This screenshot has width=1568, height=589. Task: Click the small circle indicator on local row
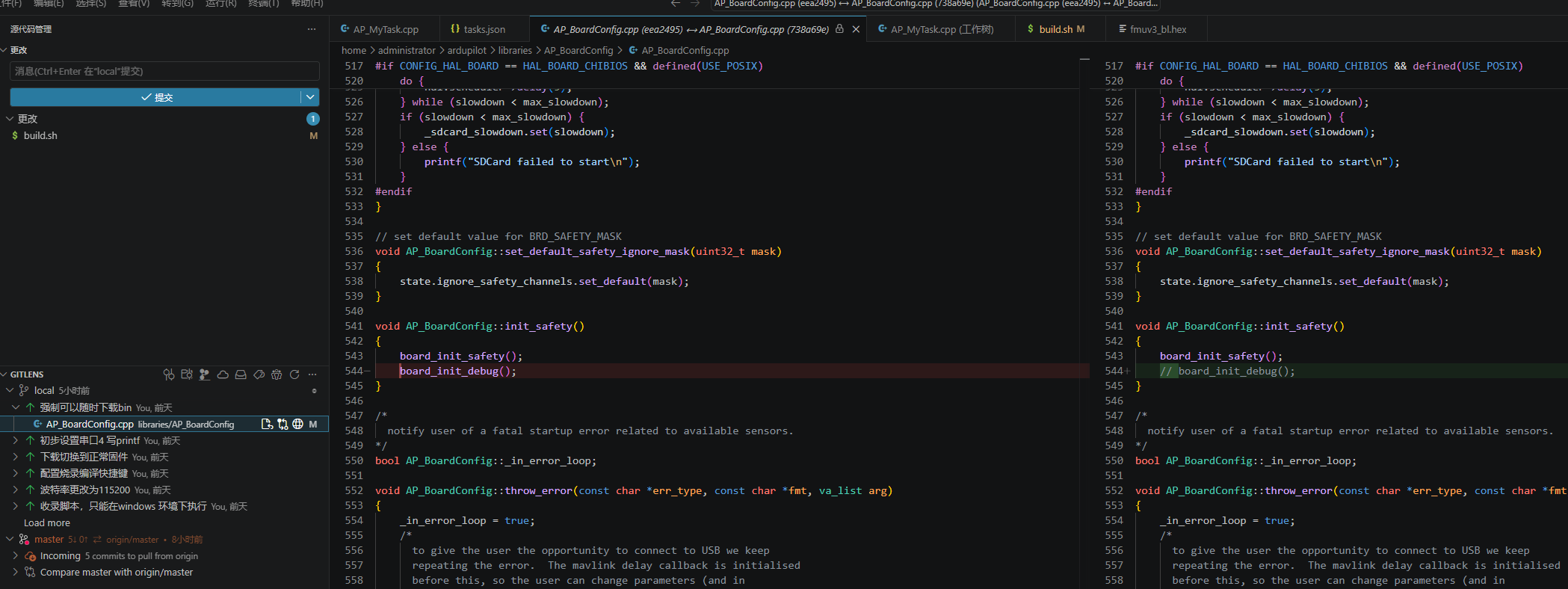click(x=314, y=391)
